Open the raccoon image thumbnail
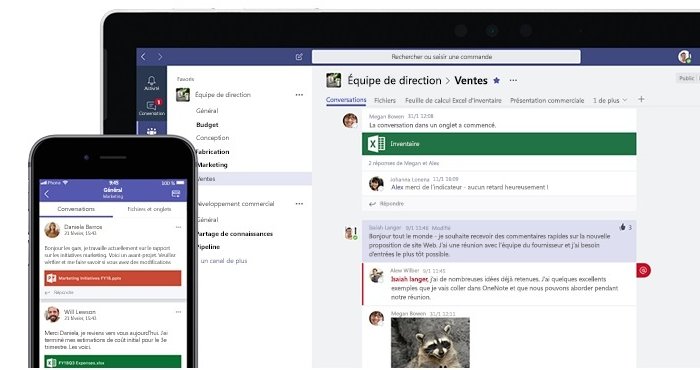 (x=430, y=342)
